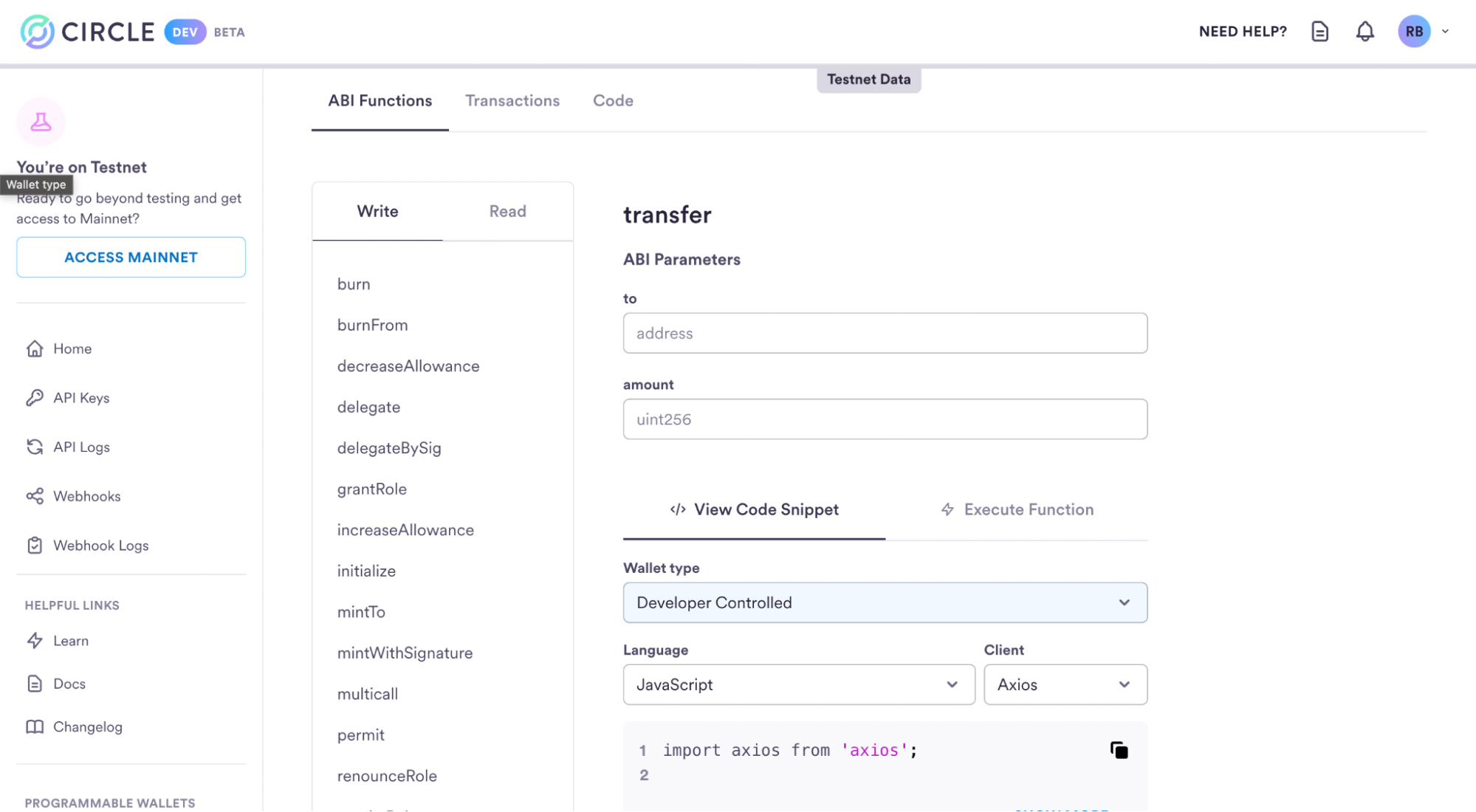1476x812 pixels.
Task: Click the API Keys key icon
Action: [35, 398]
